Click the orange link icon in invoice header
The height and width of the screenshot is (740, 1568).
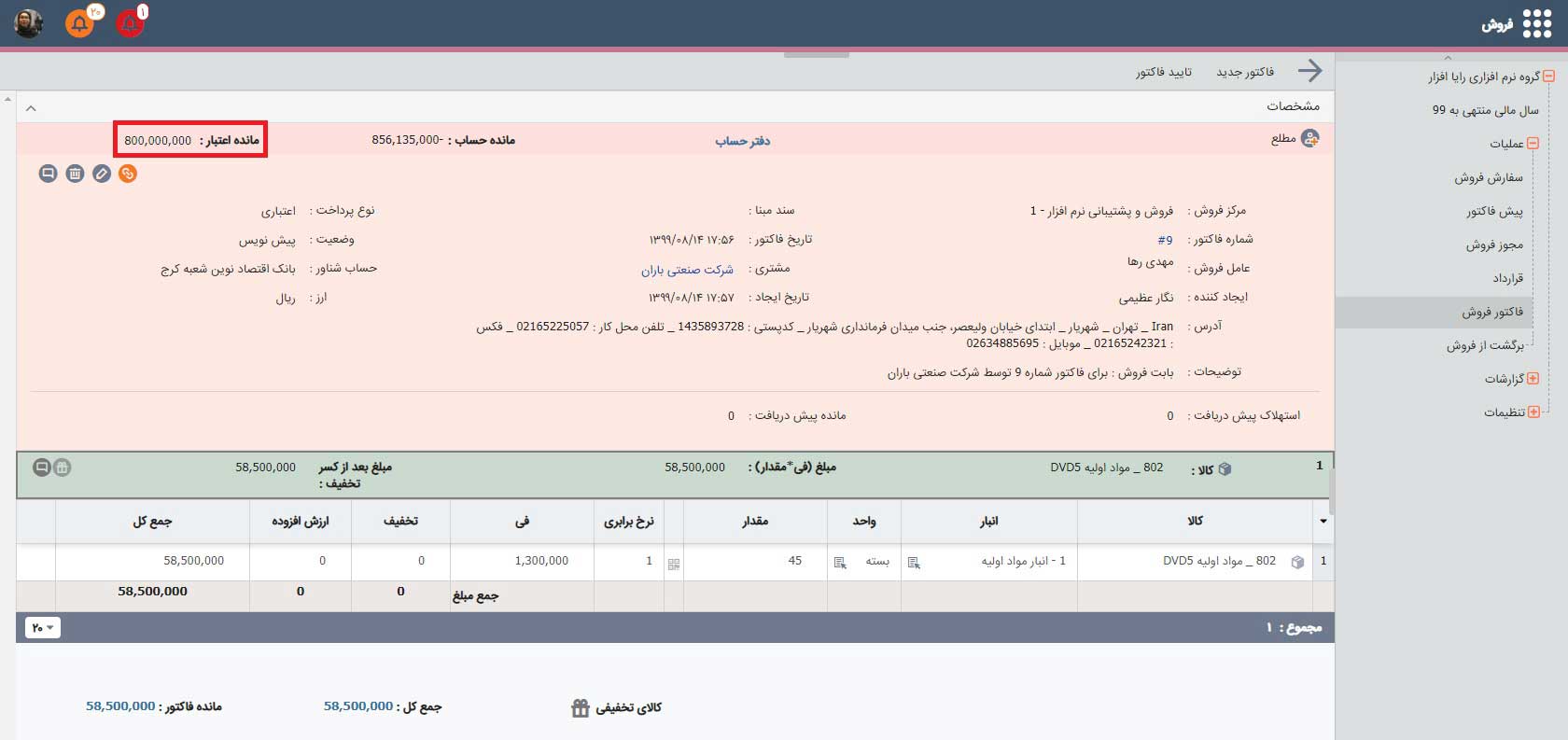[x=128, y=174]
